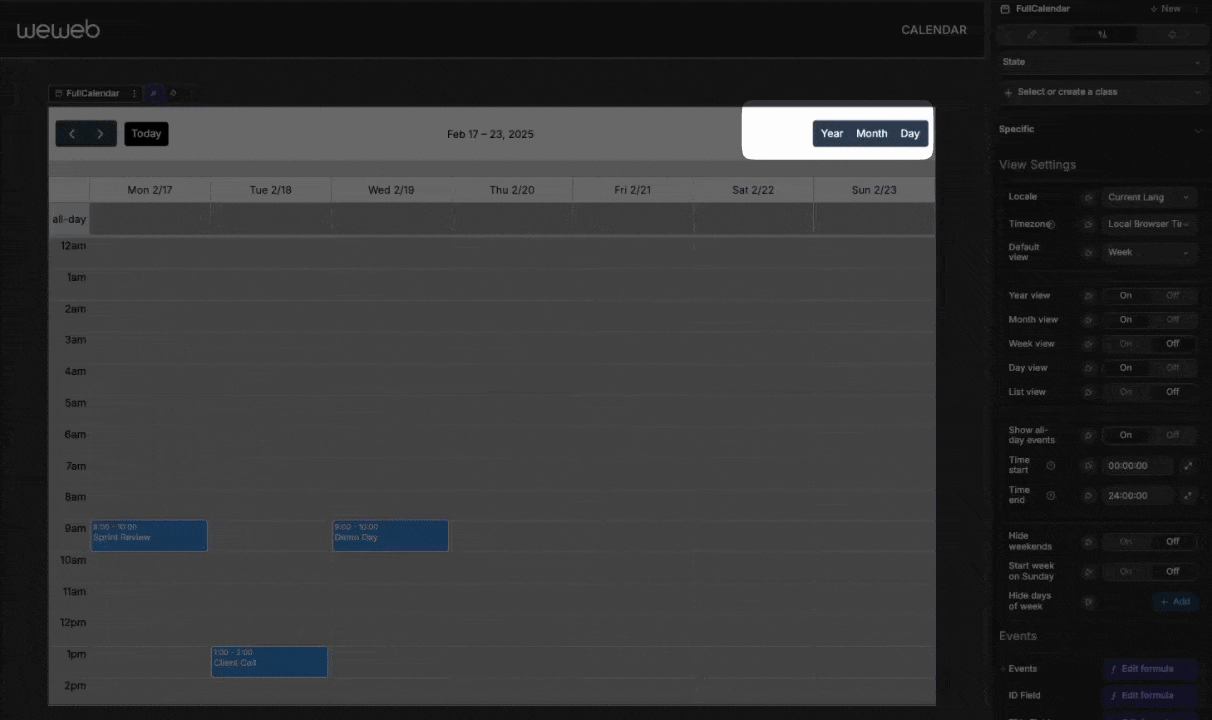Click the edit pencil icon in the FullCalendar panel

1031,33
